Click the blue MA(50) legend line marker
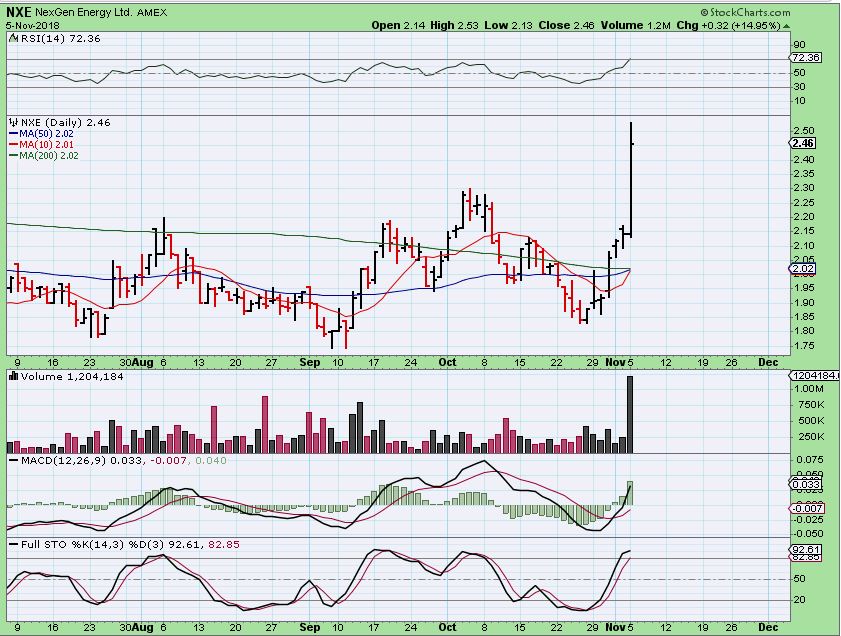The width and height of the screenshot is (841, 636). [13, 133]
